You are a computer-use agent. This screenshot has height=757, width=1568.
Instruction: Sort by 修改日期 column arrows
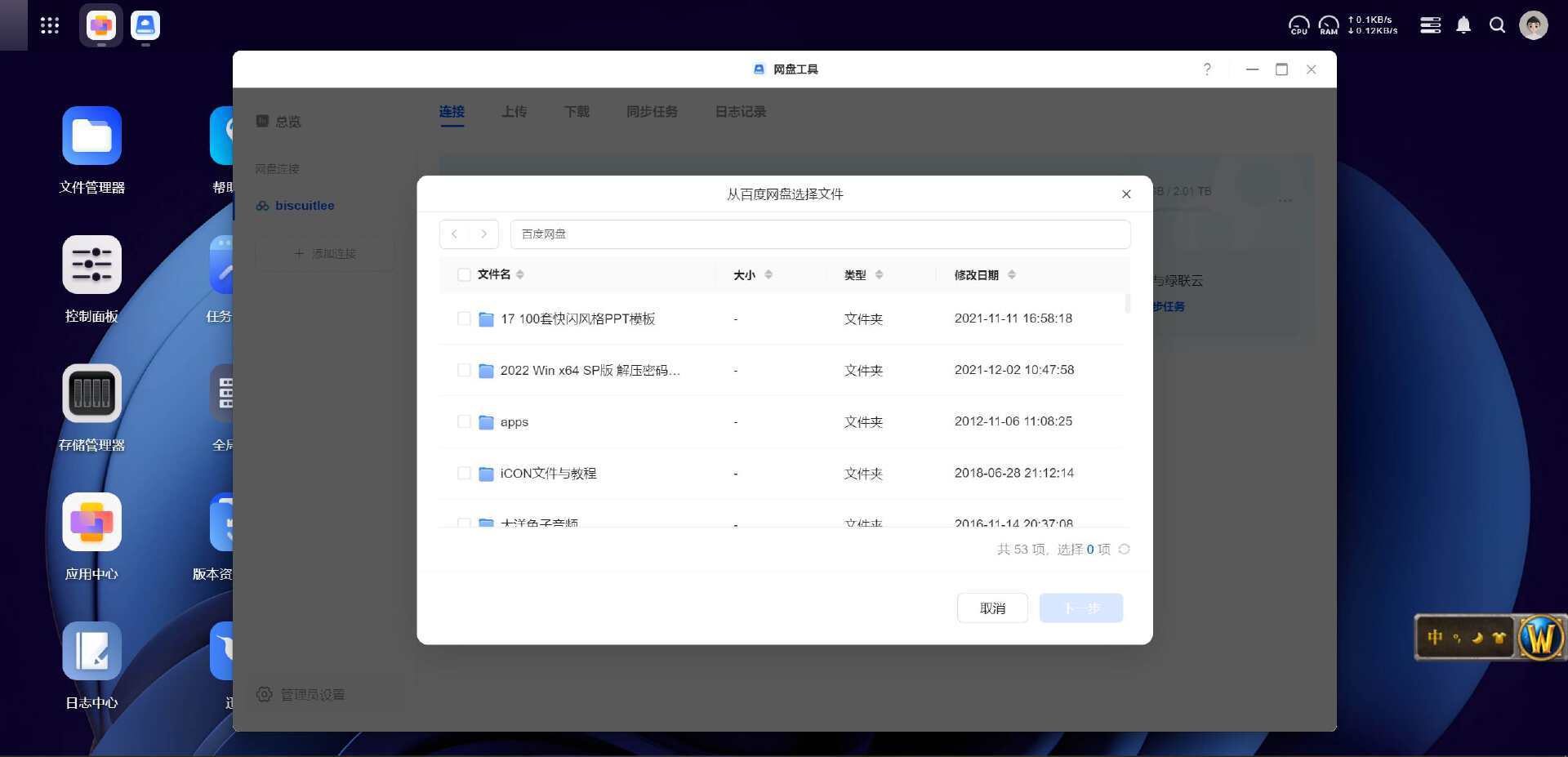(x=1012, y=274)
